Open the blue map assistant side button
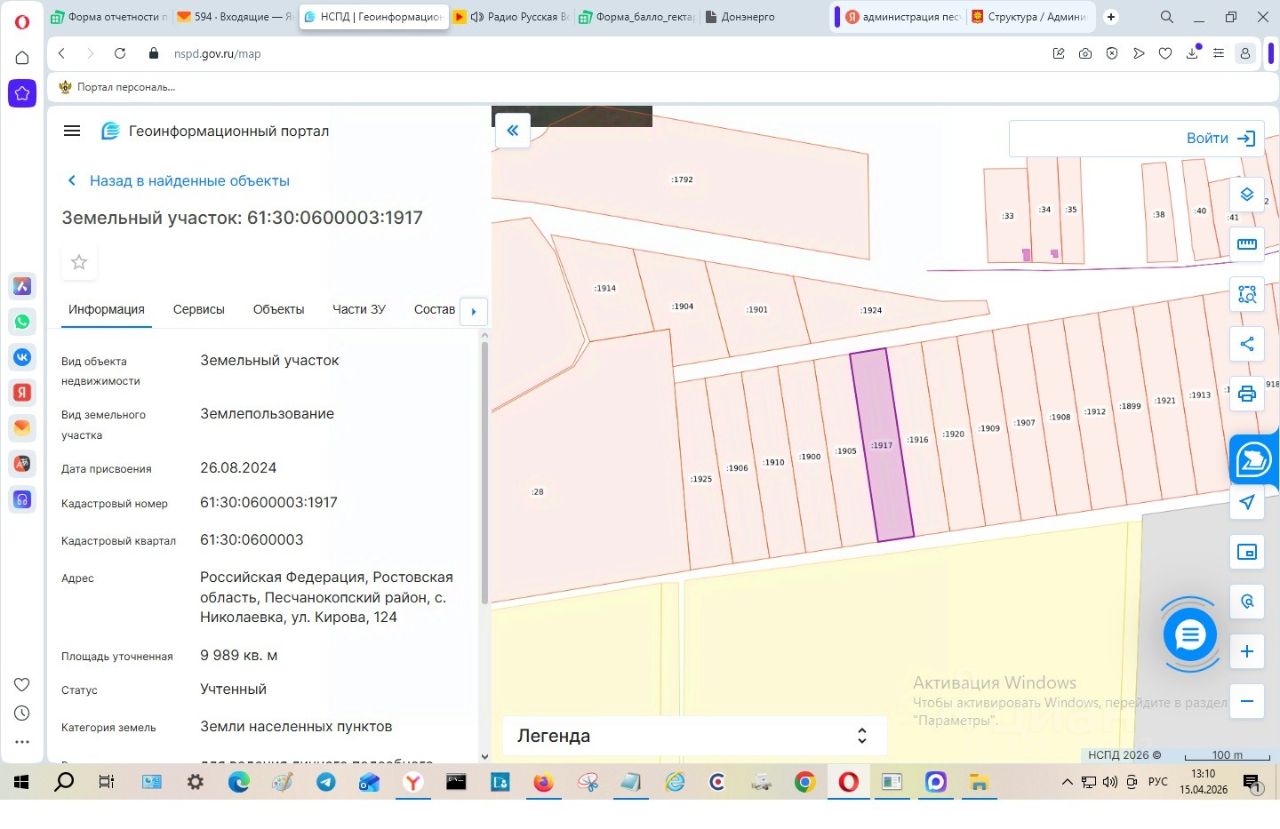 point(1254,459)
